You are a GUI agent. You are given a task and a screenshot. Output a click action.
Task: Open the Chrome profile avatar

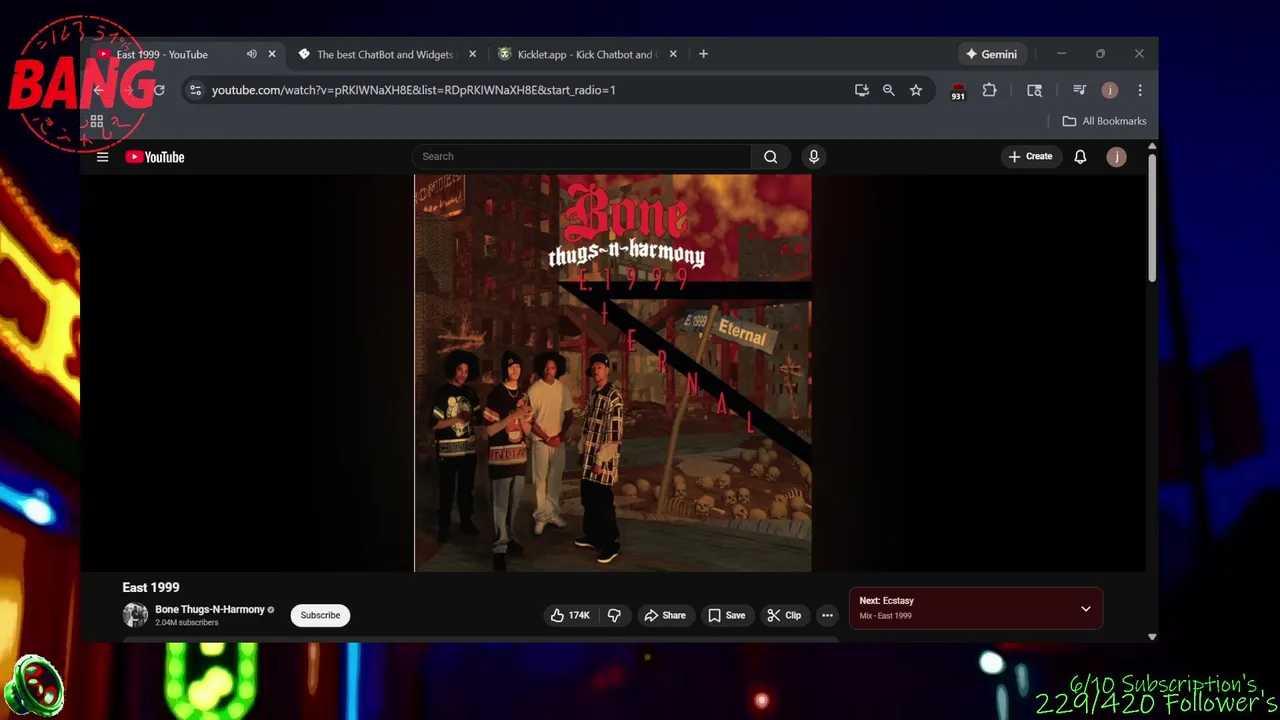tap(1109, 90)
